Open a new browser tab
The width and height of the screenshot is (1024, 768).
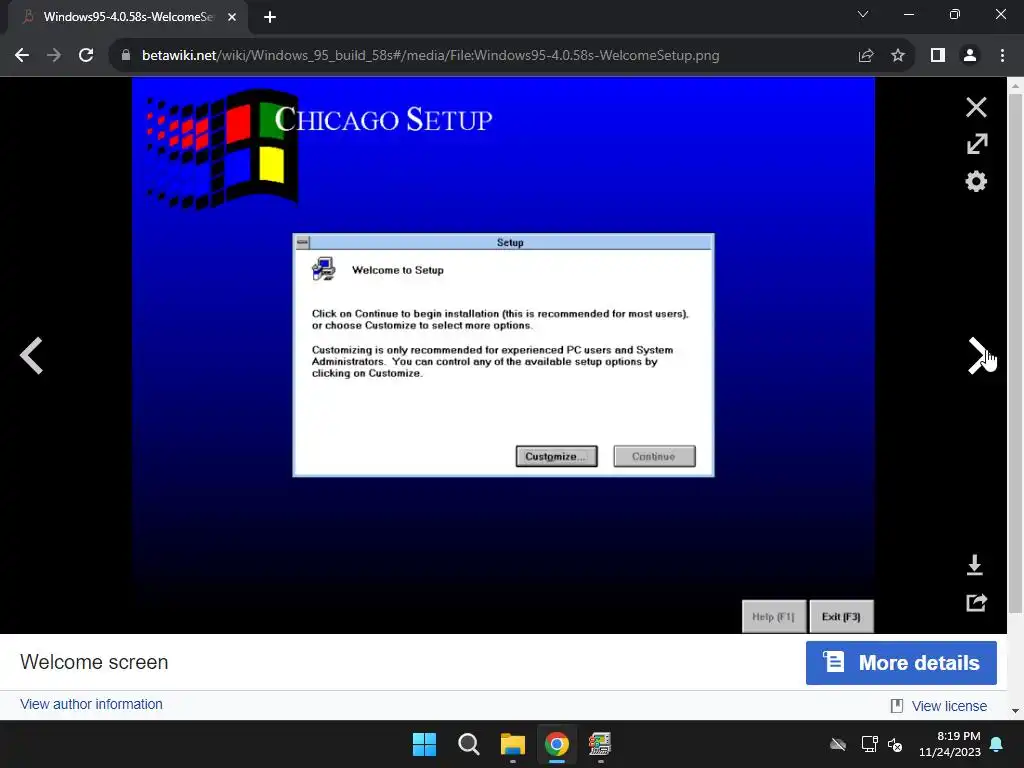[x=270, y=18]
